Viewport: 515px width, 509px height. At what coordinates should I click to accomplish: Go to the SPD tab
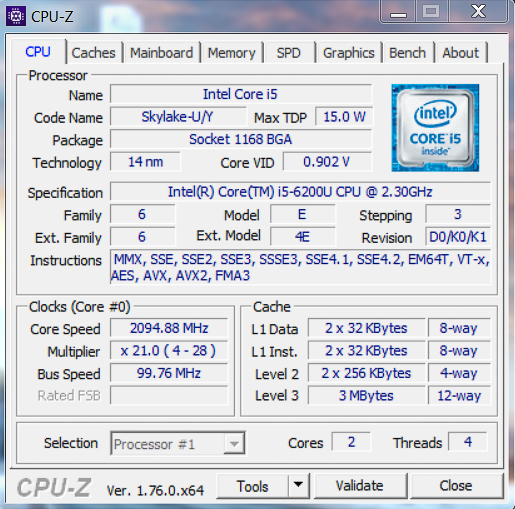pyautogui.click(x=289, y=53)
